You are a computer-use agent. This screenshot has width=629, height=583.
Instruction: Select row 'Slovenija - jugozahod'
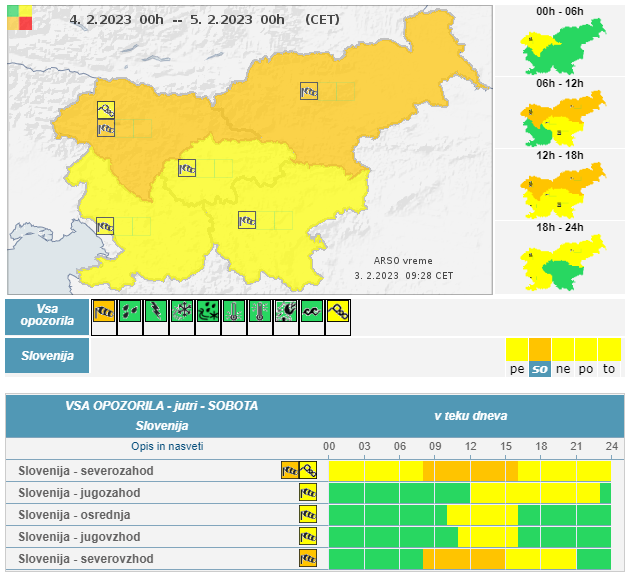(314, 493)
